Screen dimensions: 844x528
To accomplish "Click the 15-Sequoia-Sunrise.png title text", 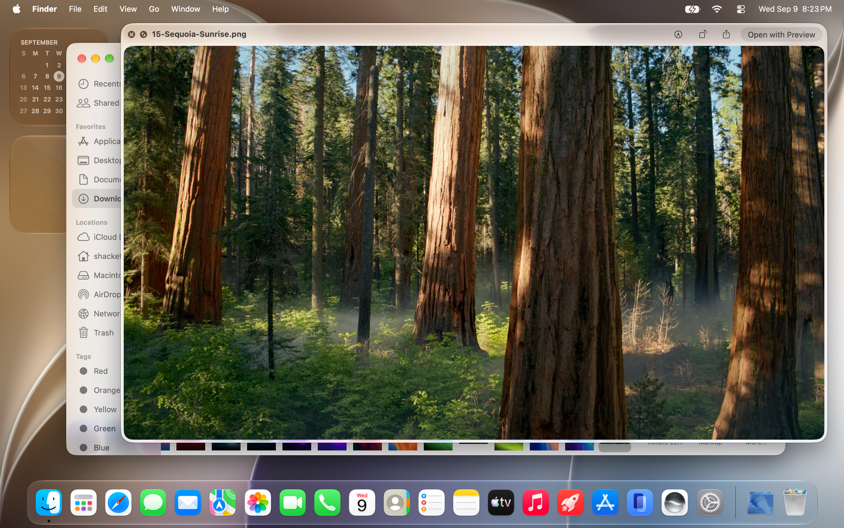I will [199, 34].
